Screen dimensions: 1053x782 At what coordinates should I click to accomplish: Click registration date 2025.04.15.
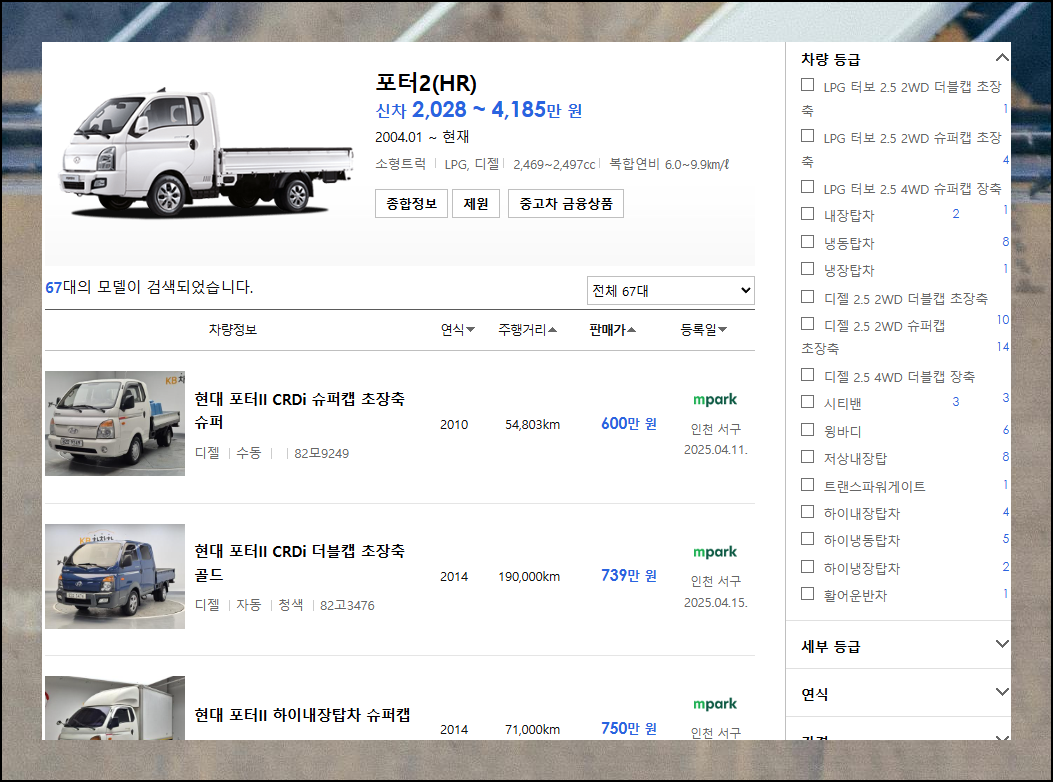pyautogui.click(x=716, y=603)
